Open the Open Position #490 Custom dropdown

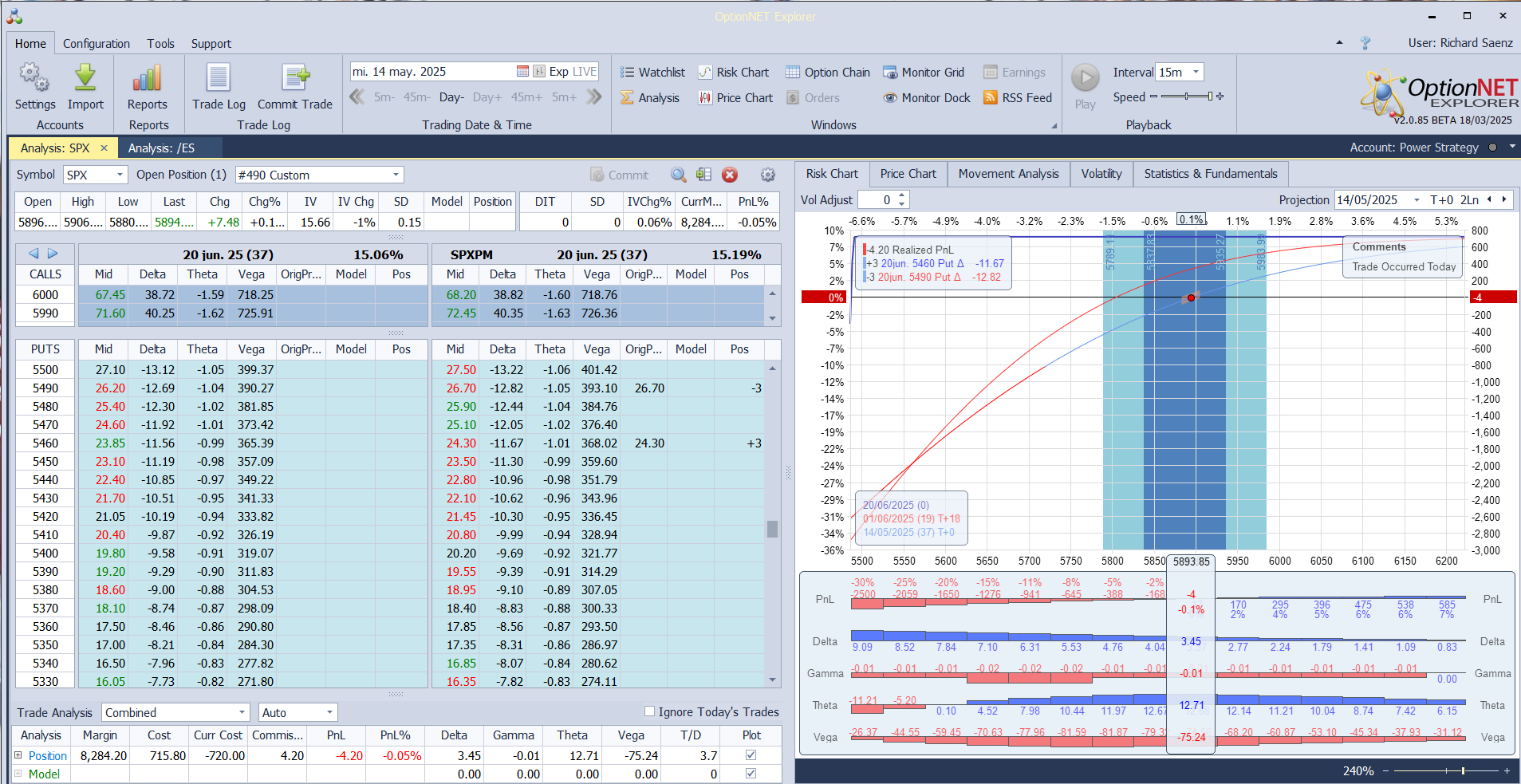(x=396, y=175)
